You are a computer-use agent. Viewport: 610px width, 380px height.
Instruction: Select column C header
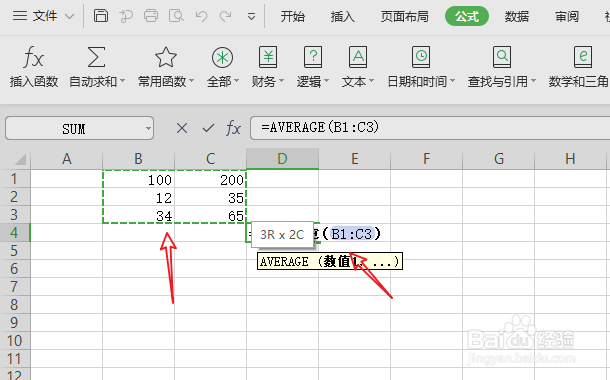pos(210,159)
